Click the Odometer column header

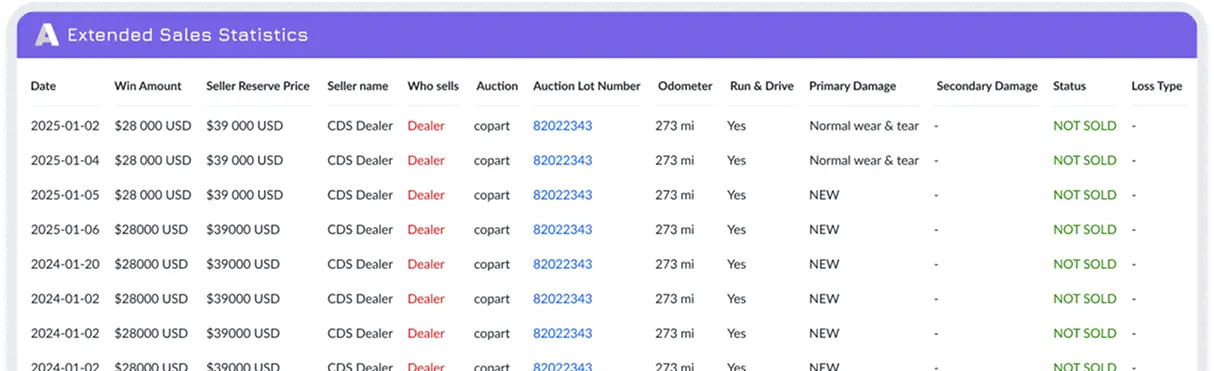[x=685, y=86]
